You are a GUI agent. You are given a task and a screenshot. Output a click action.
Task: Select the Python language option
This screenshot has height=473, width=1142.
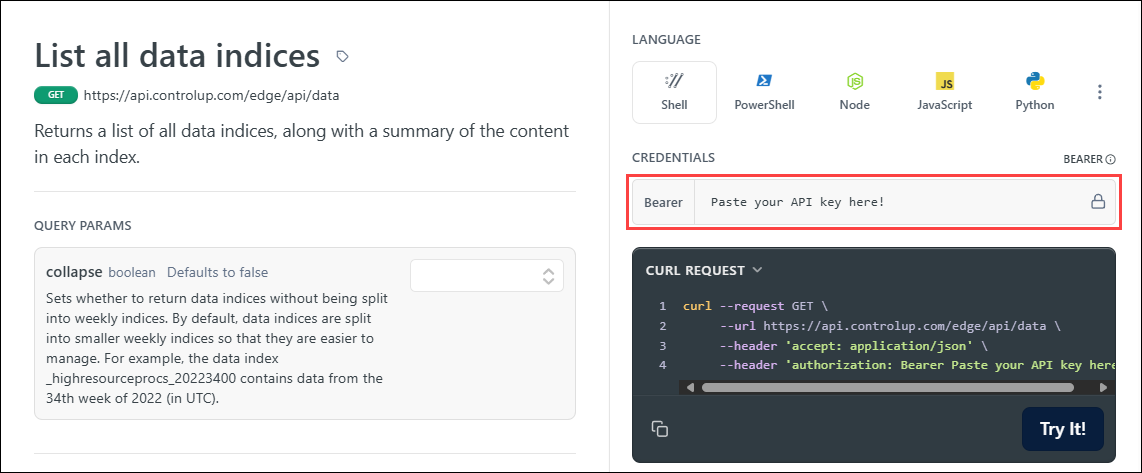[1035, 92]
